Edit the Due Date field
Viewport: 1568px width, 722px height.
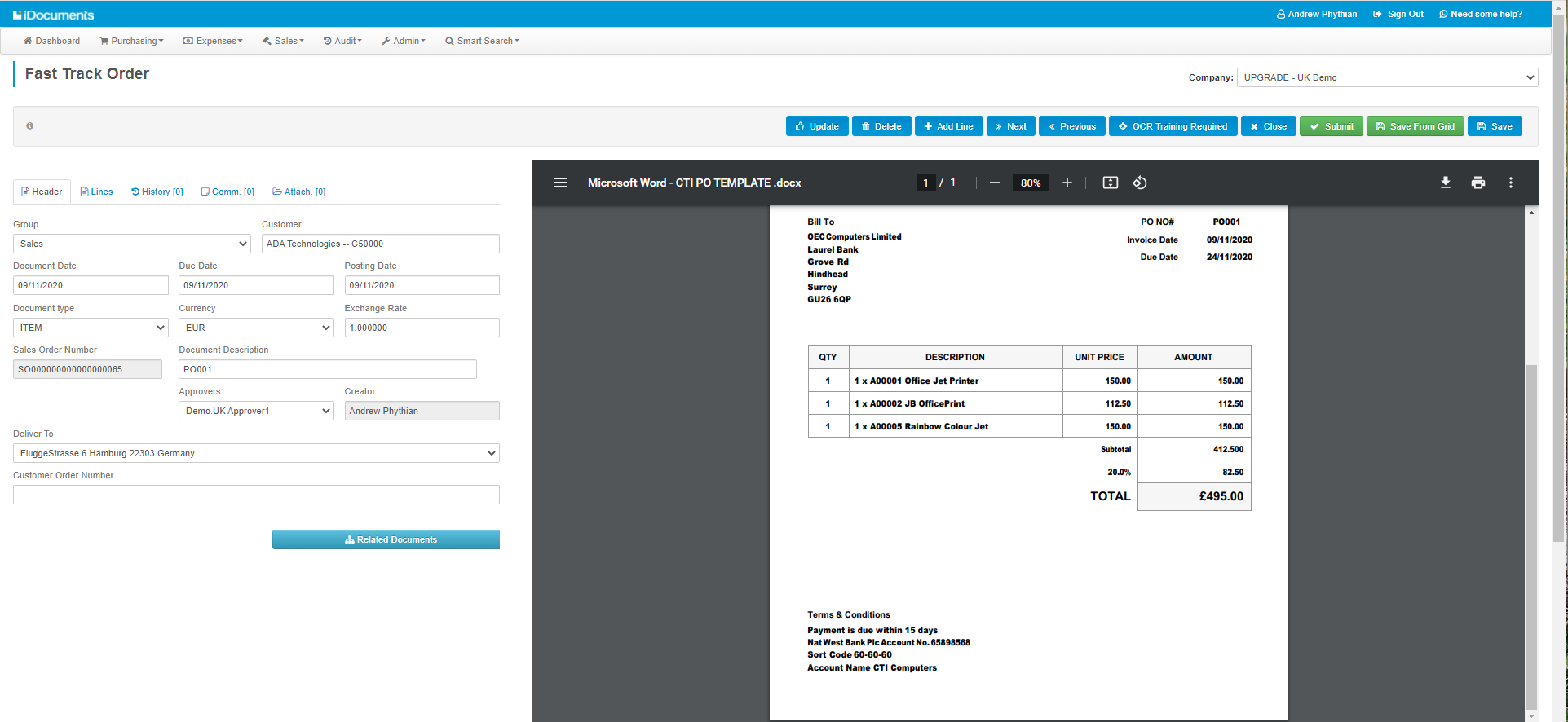point(256,285)
